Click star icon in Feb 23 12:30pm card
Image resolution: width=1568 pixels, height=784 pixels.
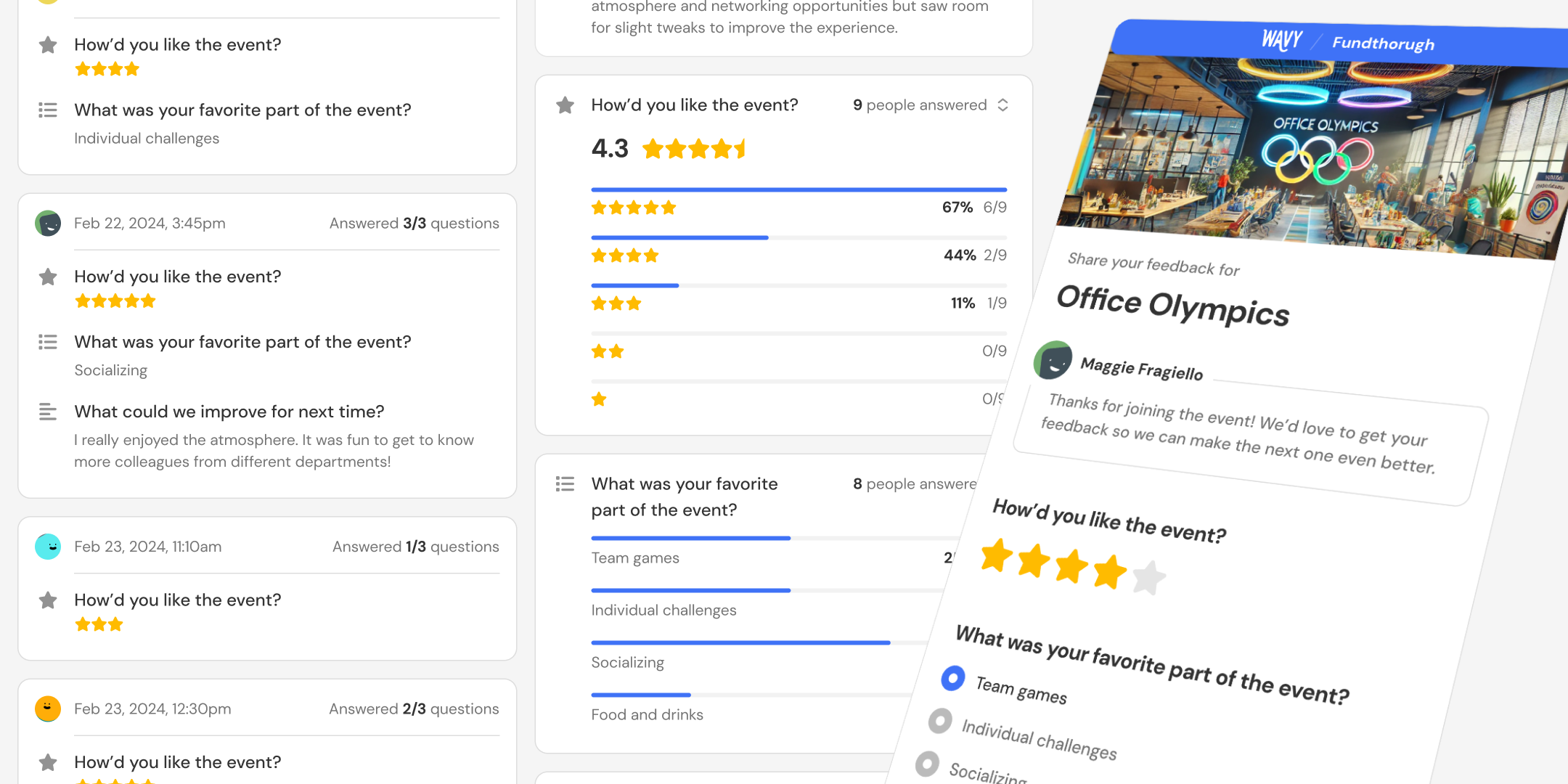tap(48, 762)
